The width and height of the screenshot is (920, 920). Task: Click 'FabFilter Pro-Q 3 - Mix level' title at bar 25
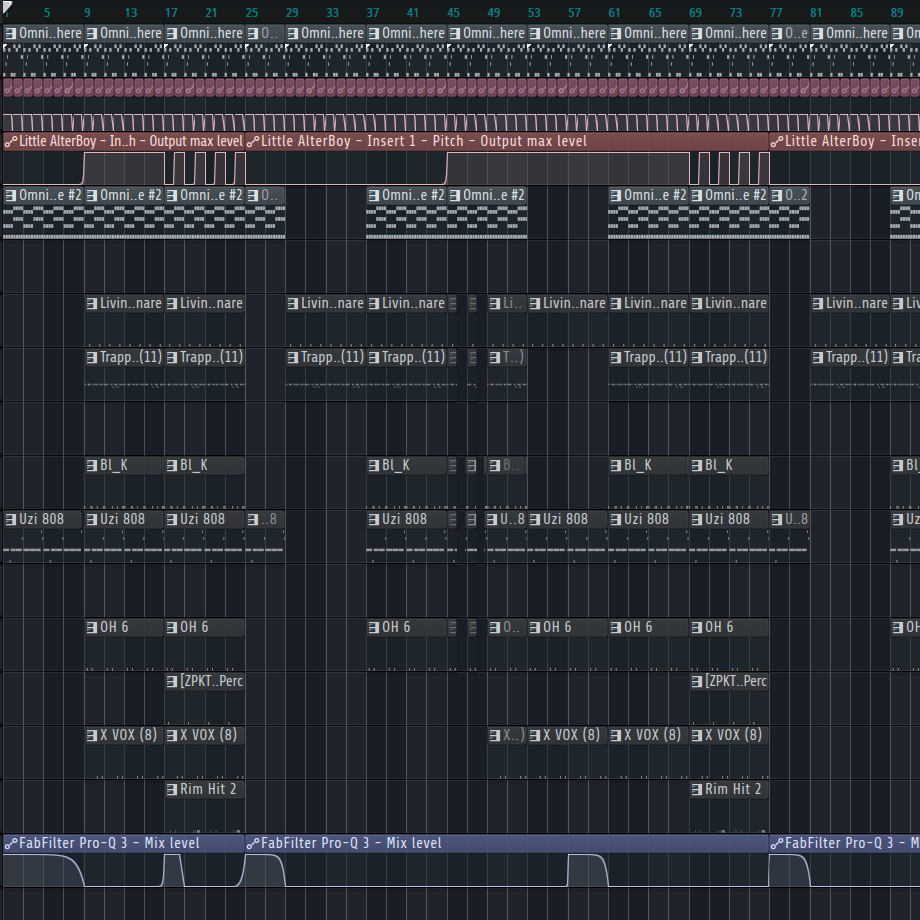(x=351, y=843)
